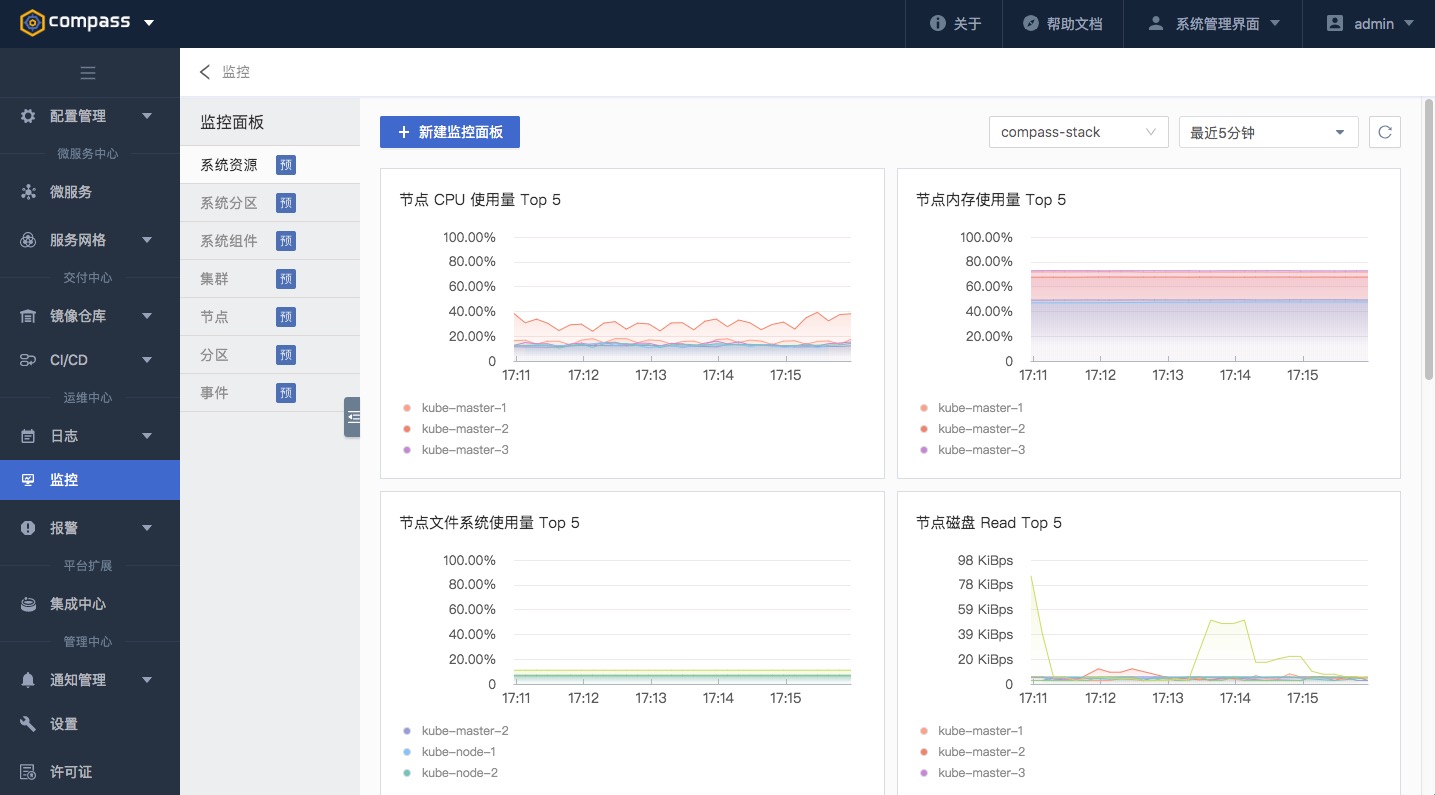Toggle kube-master-2 legend in filesystem chart
Image resolution: width=1435 pixels, height=795 pixels.
point(455,731)
